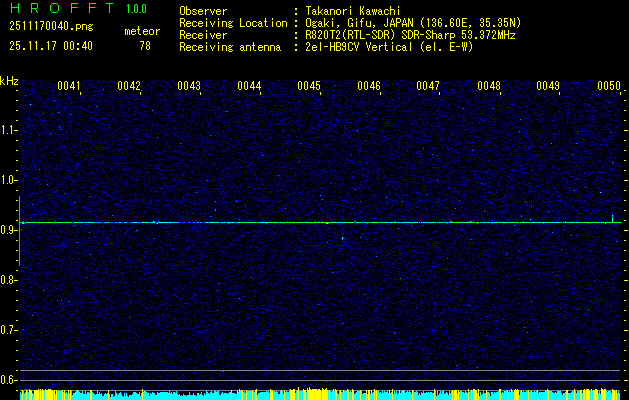
Task: Click the kHz axis unit label
Action: pos(9,81)
